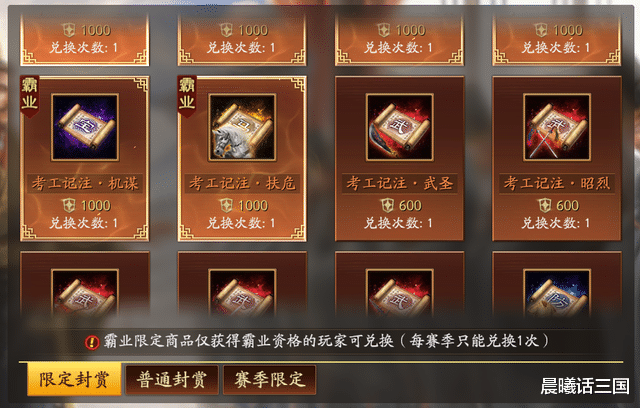This screenshot has width=640, height=408.
Task: Select the 考工记注·机谋 purple scroll icon
Action: click(85, 127)
